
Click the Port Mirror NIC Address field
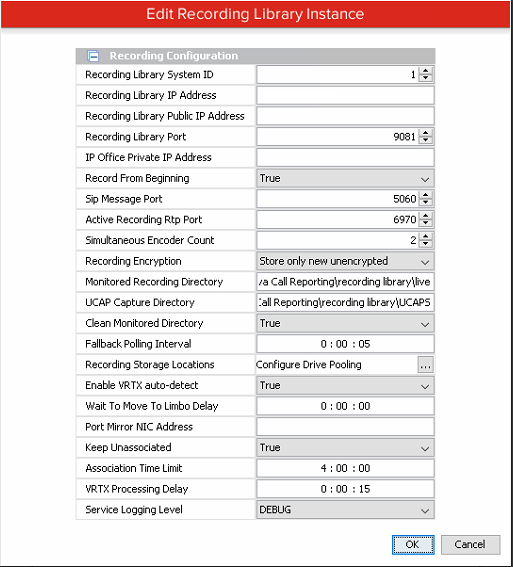click(x=345, y=427)
